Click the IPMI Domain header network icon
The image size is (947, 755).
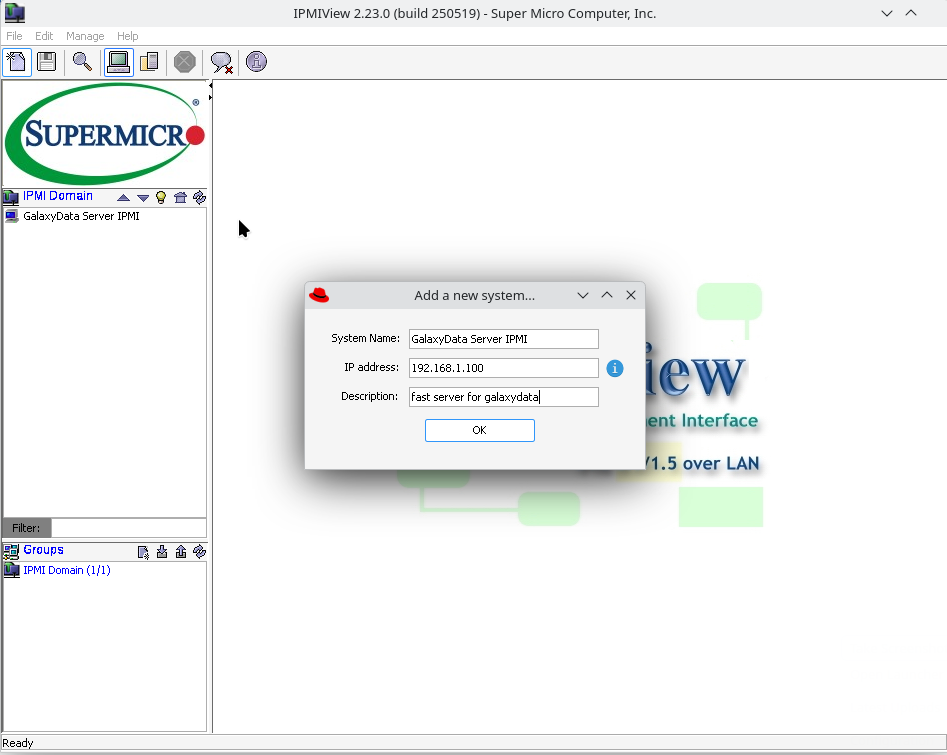11,197
